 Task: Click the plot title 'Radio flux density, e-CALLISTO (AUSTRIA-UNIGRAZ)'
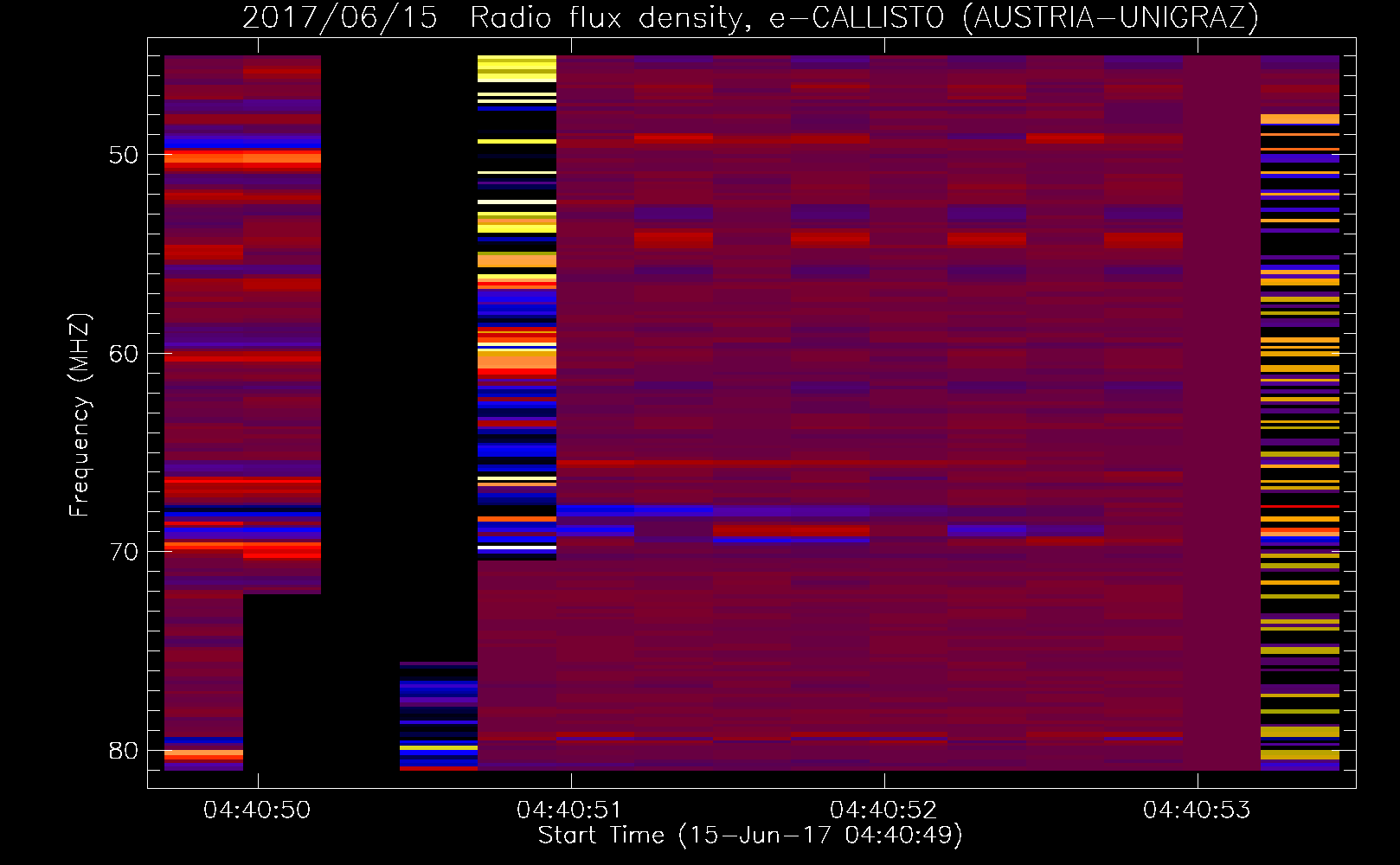click(x=864, y=17)
